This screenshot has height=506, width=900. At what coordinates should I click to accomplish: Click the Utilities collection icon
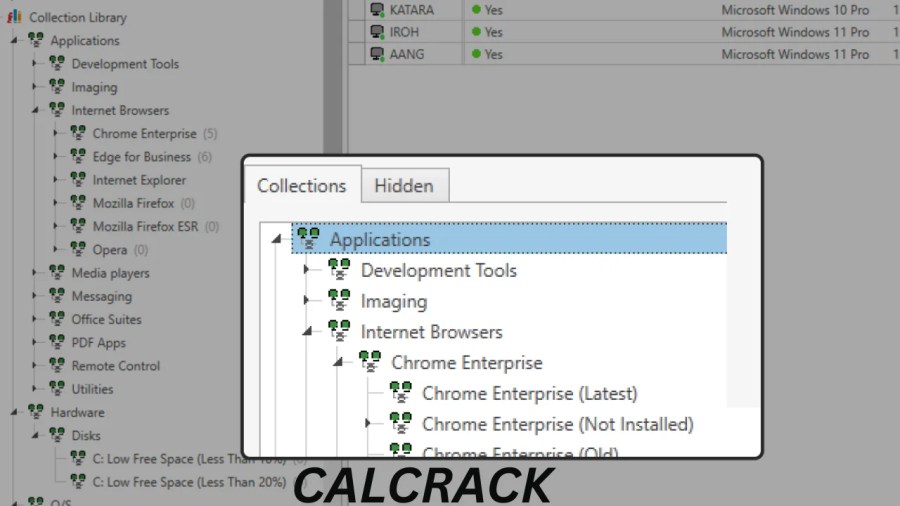coord(57,388)
